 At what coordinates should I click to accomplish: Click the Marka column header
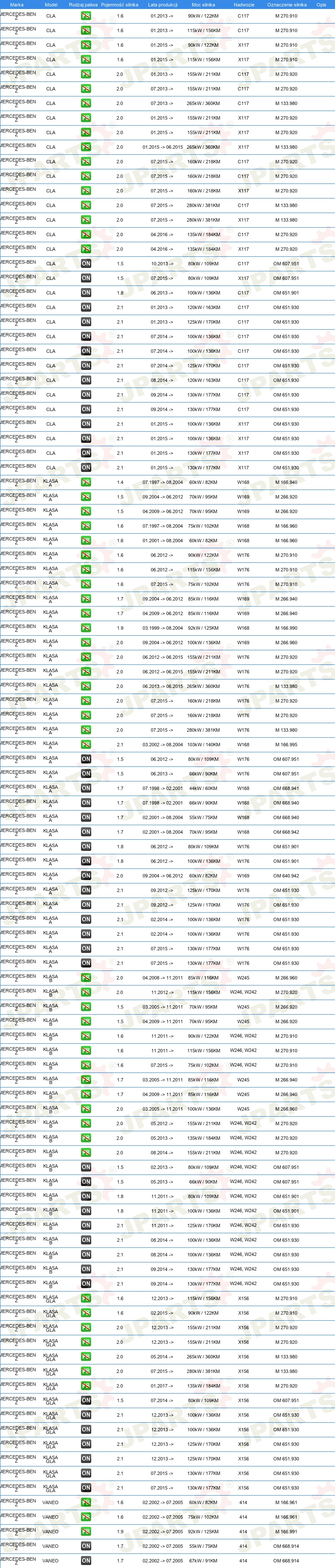16,4
